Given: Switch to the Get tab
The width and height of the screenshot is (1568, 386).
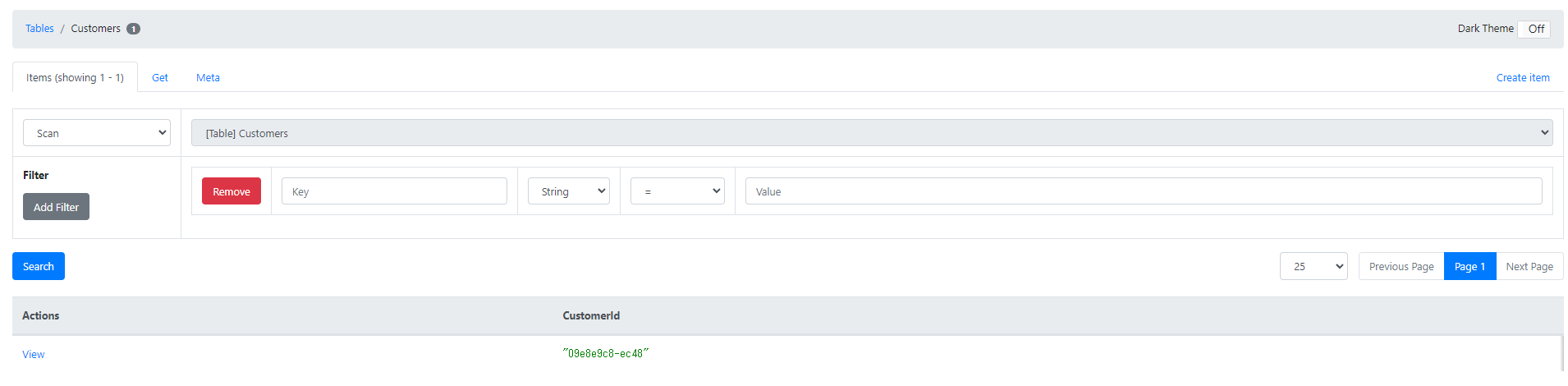Looking at the screenshot, I should (160, 77).
